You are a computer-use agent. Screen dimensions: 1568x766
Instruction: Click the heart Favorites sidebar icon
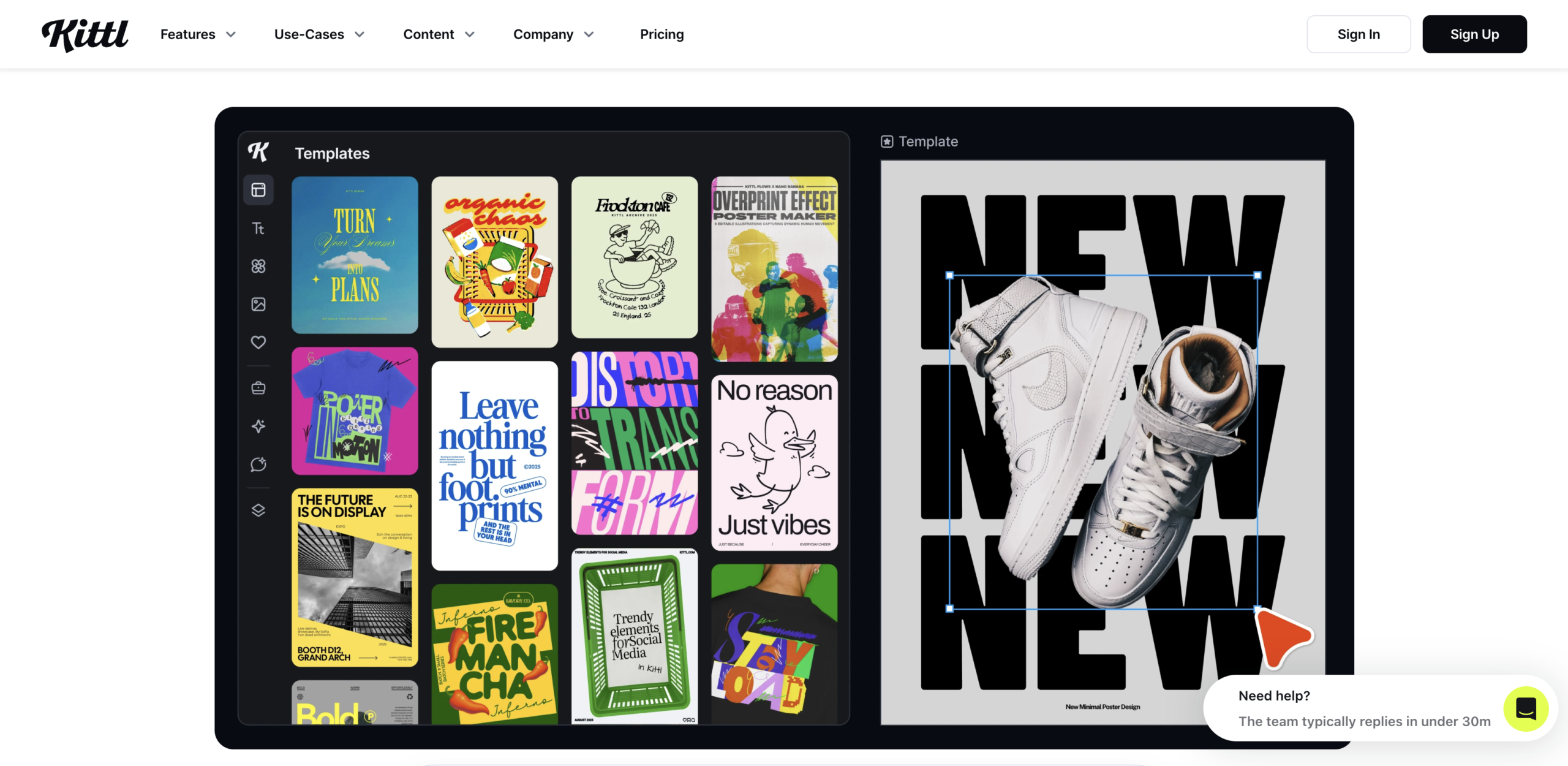[258, 342]
